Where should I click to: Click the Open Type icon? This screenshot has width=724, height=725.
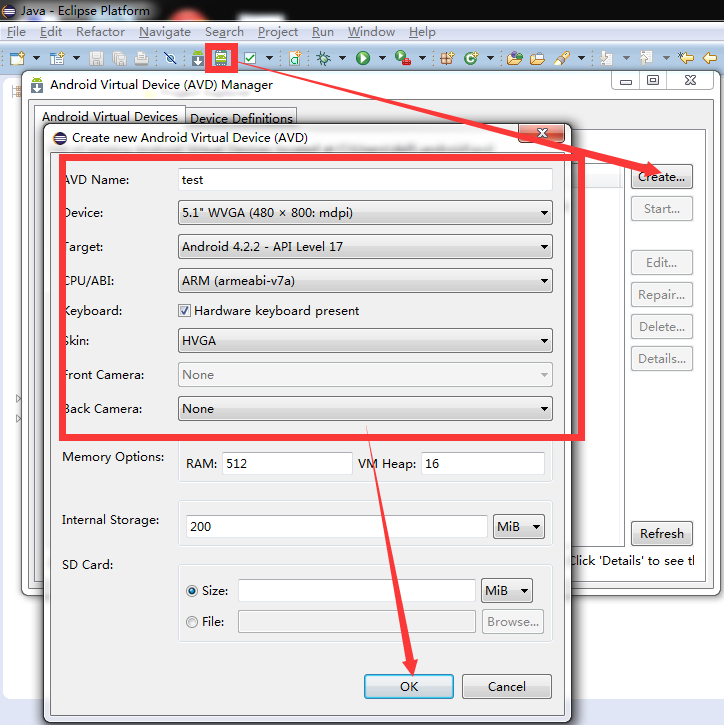pyautogui.click(x=515, y=58)
